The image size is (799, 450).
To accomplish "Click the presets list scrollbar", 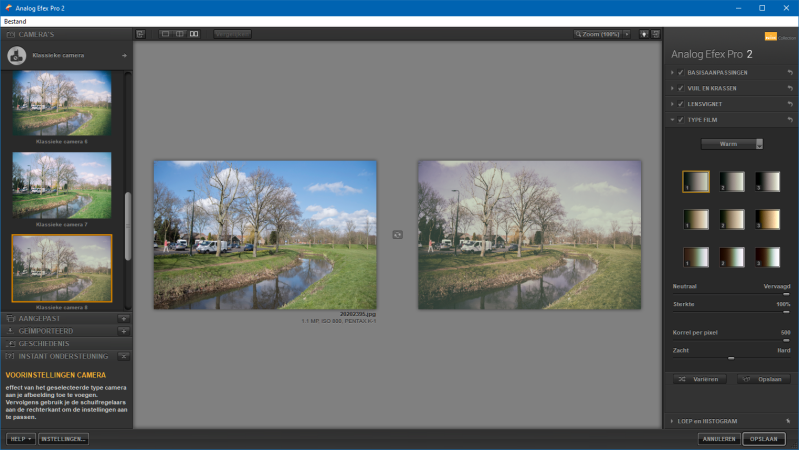I will (x=127, y=226).
